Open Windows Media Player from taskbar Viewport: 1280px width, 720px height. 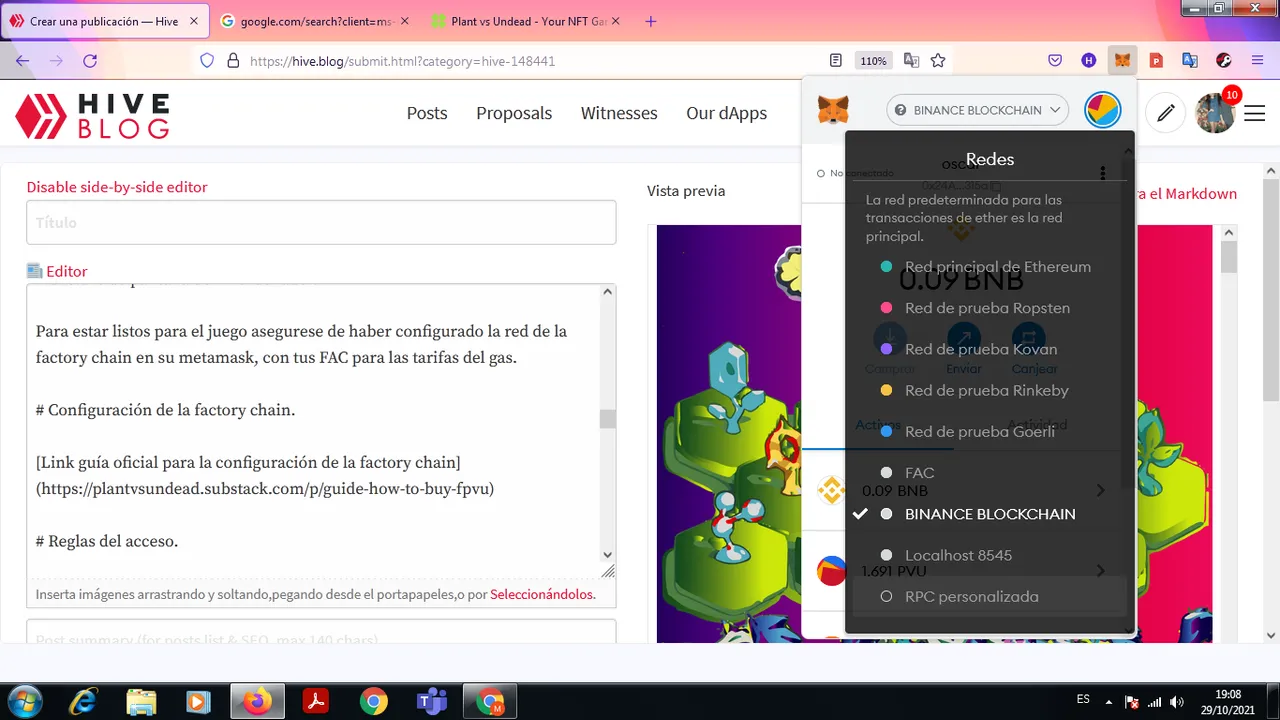199,702
